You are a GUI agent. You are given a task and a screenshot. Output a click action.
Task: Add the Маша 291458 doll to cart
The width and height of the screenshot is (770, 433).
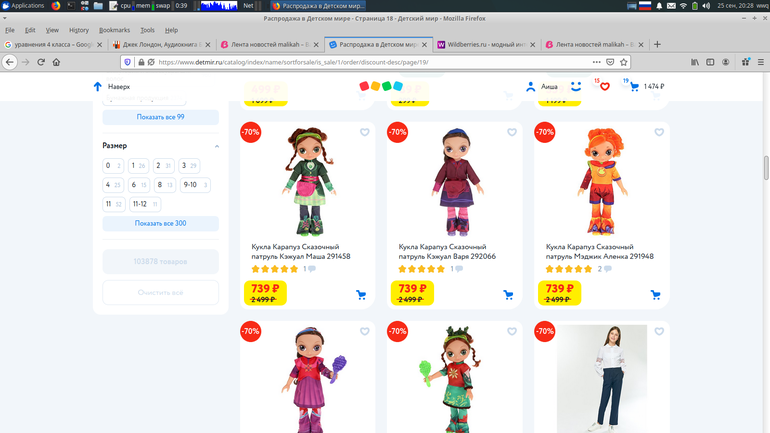click(x=361, y=295)
